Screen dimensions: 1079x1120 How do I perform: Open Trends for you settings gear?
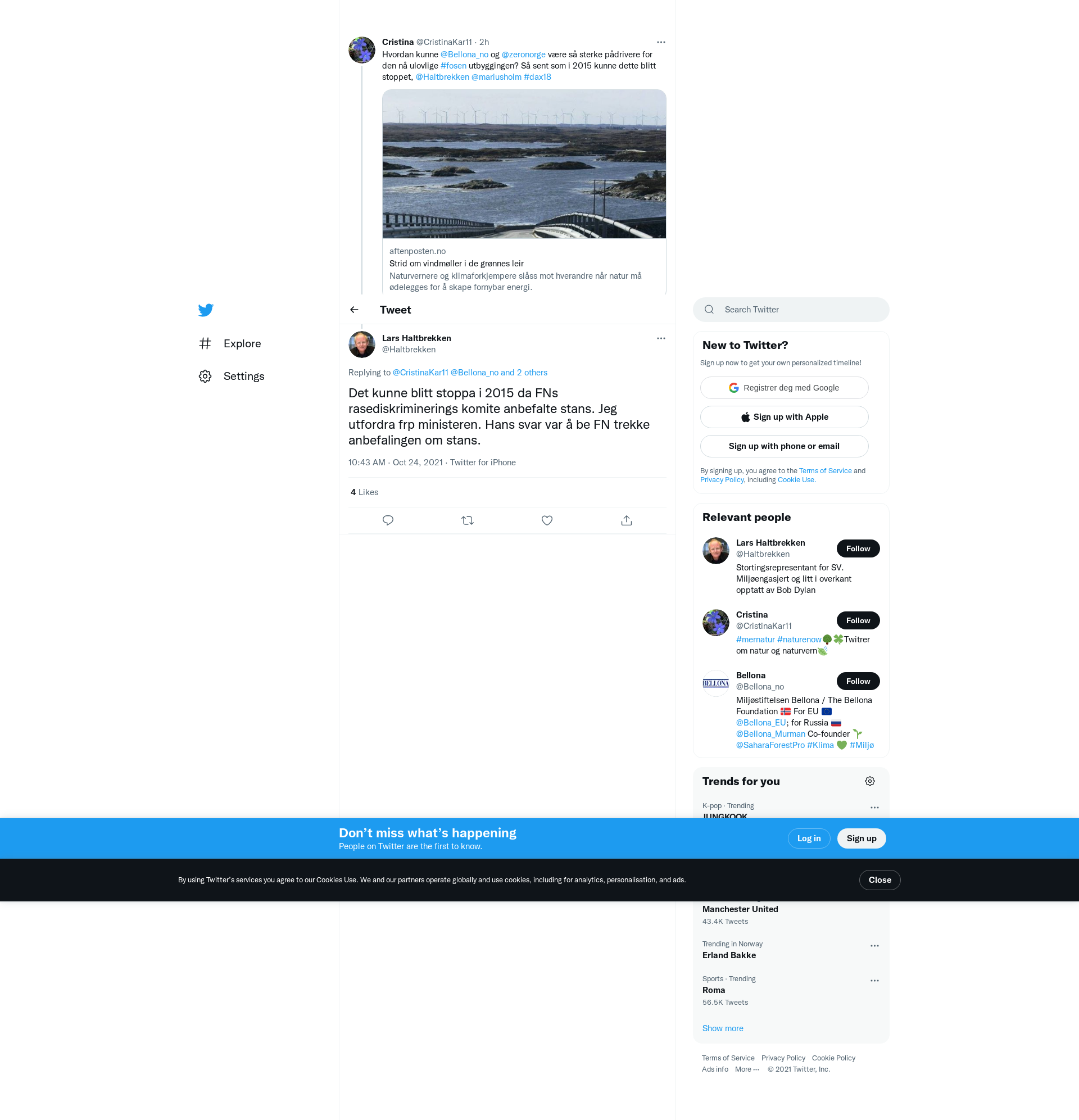(x=869, y=781)
